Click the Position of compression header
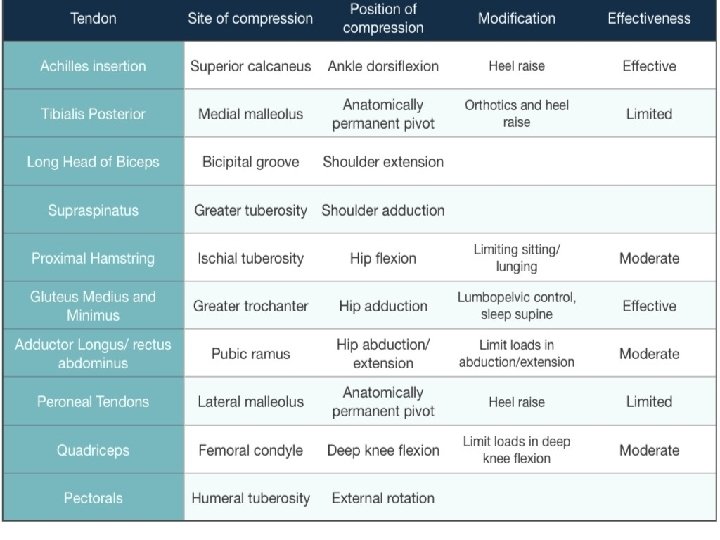The height and width of the screenshot is (540, 720). pos(383,19)
